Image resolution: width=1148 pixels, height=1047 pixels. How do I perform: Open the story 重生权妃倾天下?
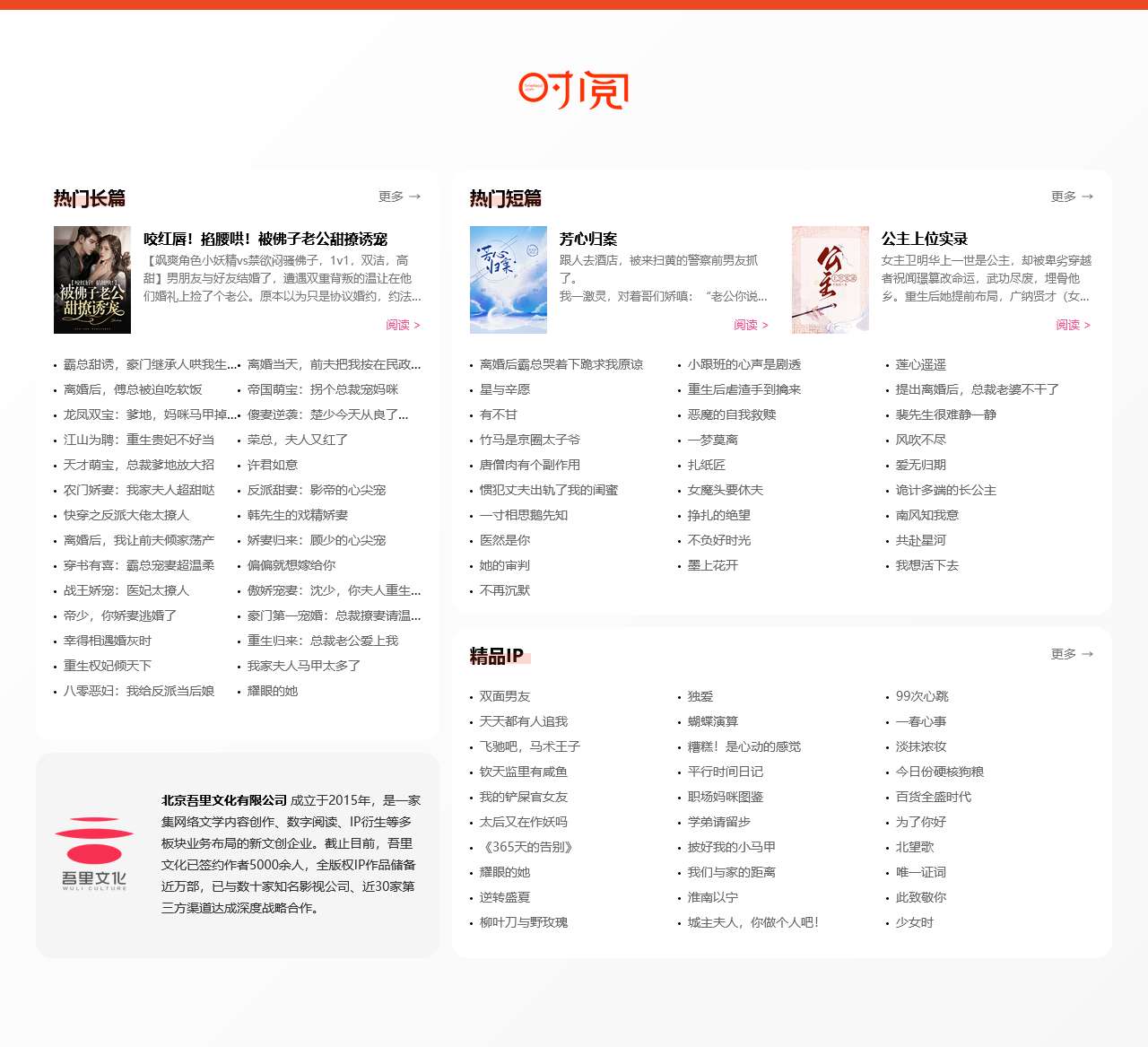coord(108,666)
